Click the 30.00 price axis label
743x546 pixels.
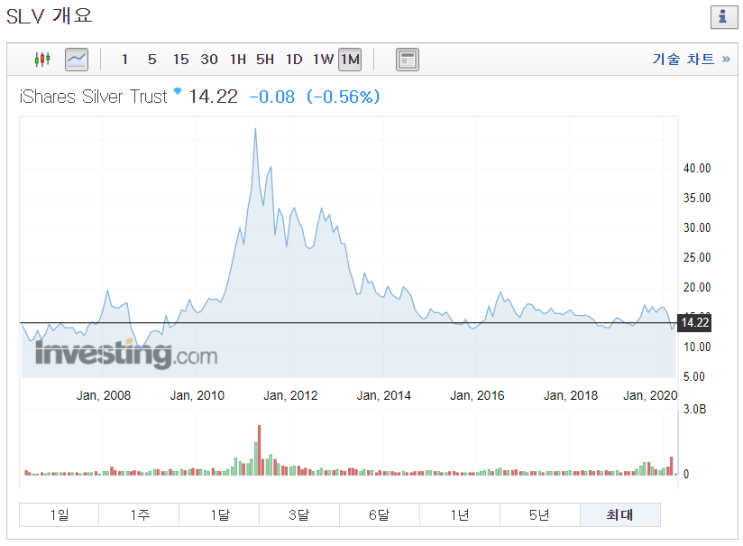[x=697, y=228]
